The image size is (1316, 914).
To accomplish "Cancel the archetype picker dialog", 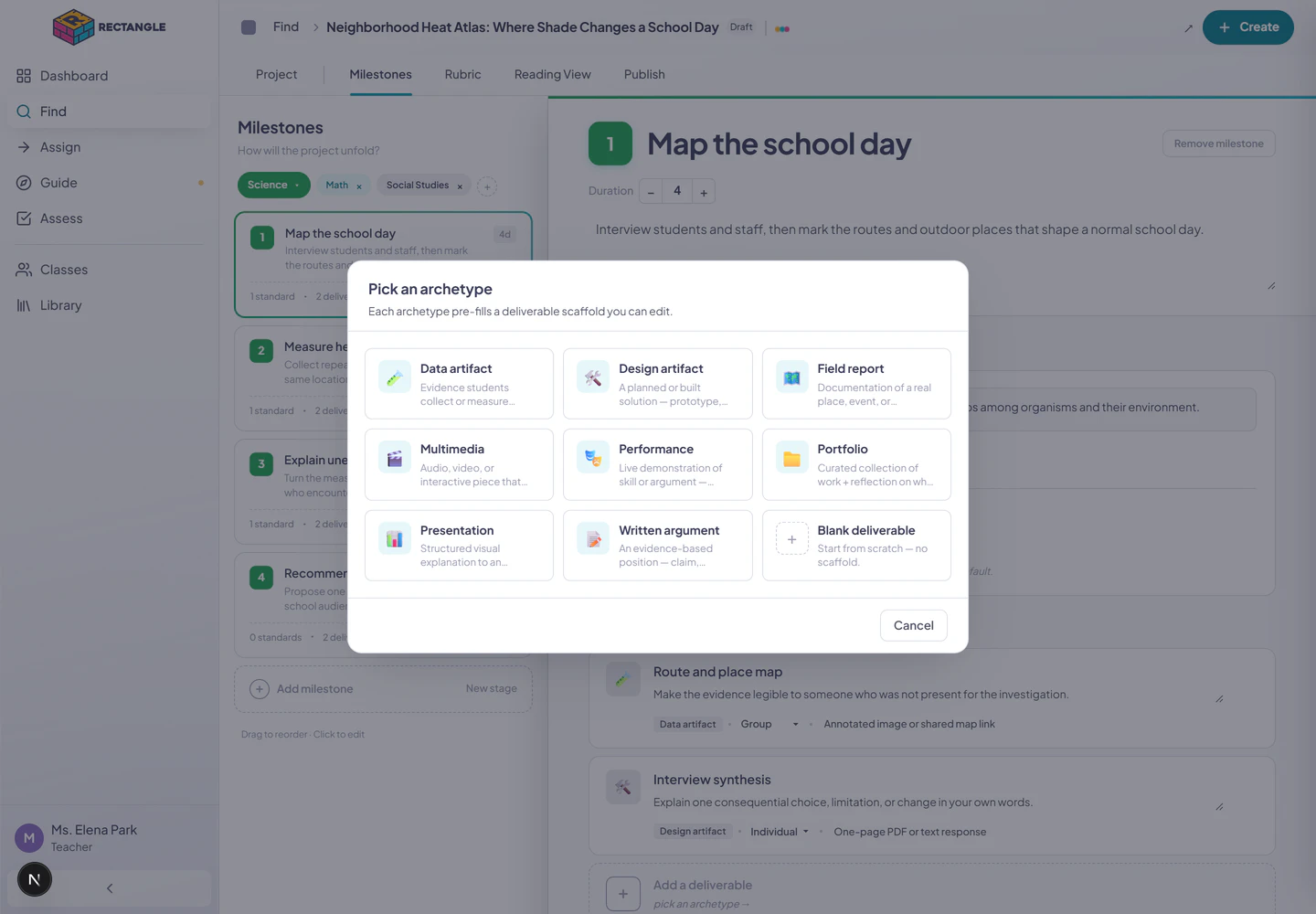I will click(x=913, y=625).
